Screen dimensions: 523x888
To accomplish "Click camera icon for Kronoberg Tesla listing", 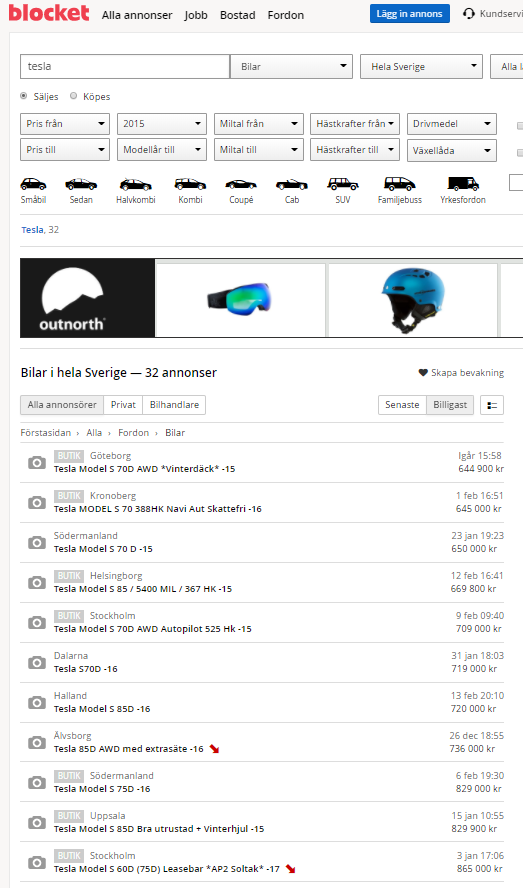I will click(x=37, y=502).
